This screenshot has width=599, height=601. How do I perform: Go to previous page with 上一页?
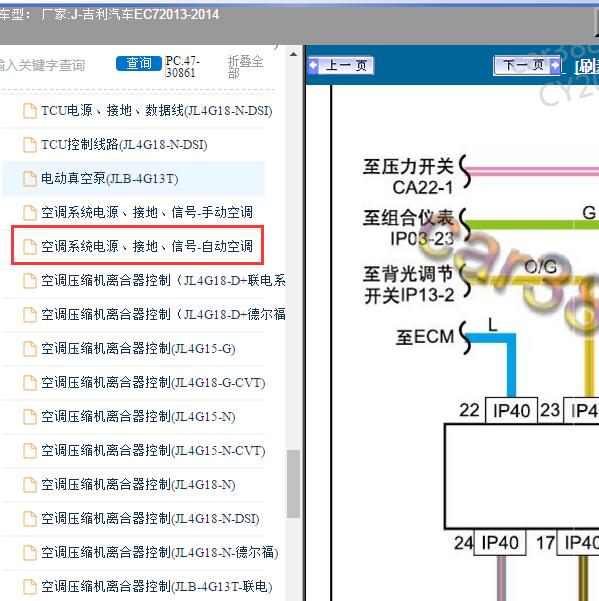341,66
